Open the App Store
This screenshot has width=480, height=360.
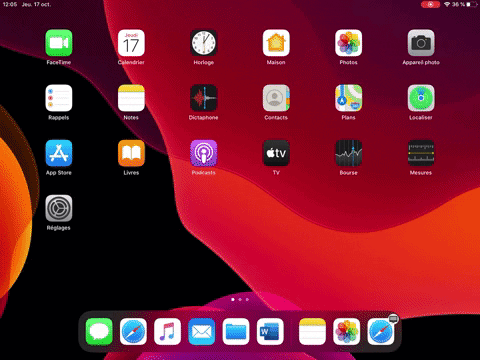tap(59, 153)
